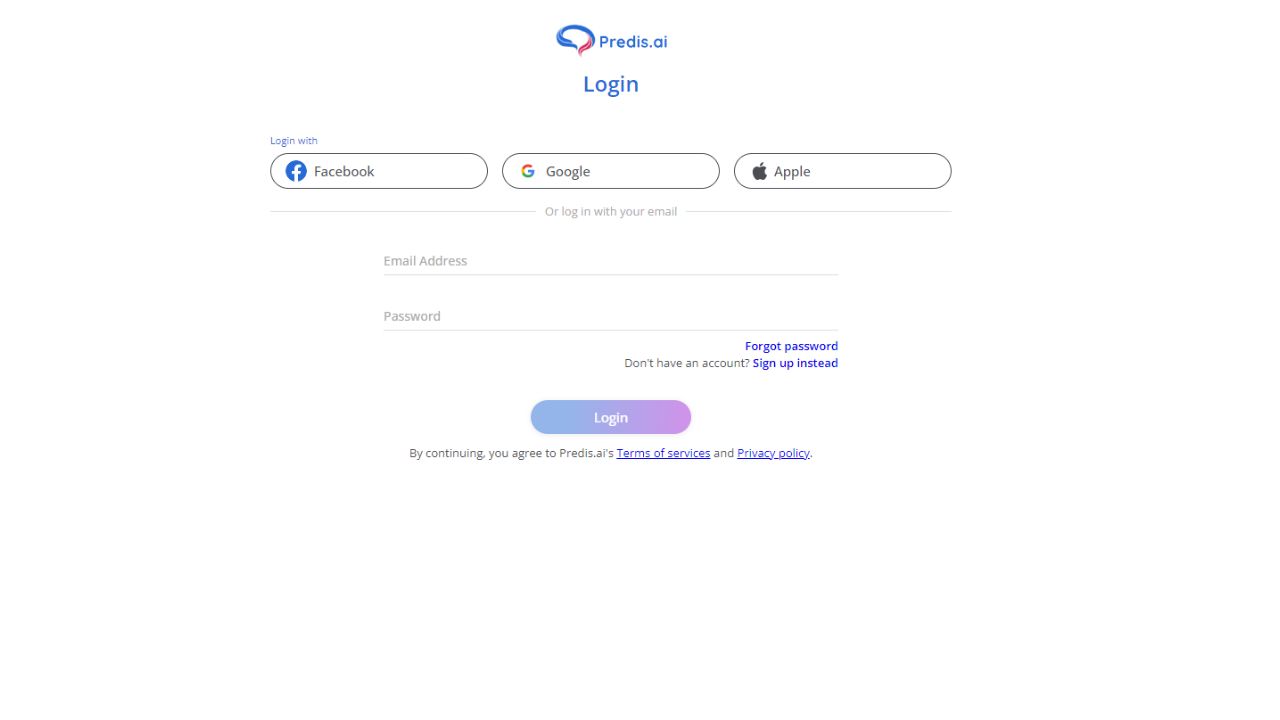Open the Terms of services link
Viewport: 1280px width, 720px height.
point(663,453)
